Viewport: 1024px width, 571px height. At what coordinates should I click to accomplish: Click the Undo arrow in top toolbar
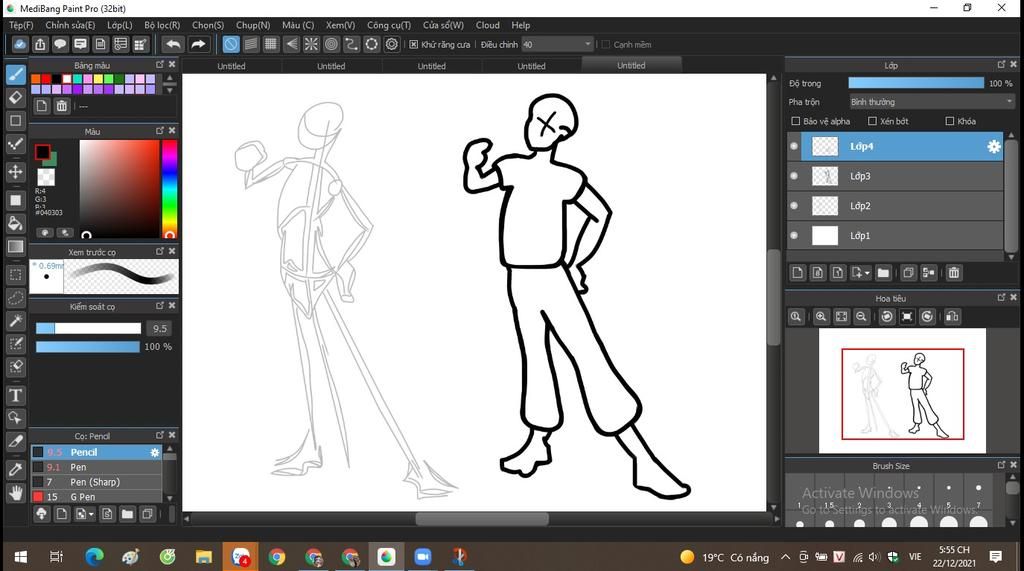[173, 44]
